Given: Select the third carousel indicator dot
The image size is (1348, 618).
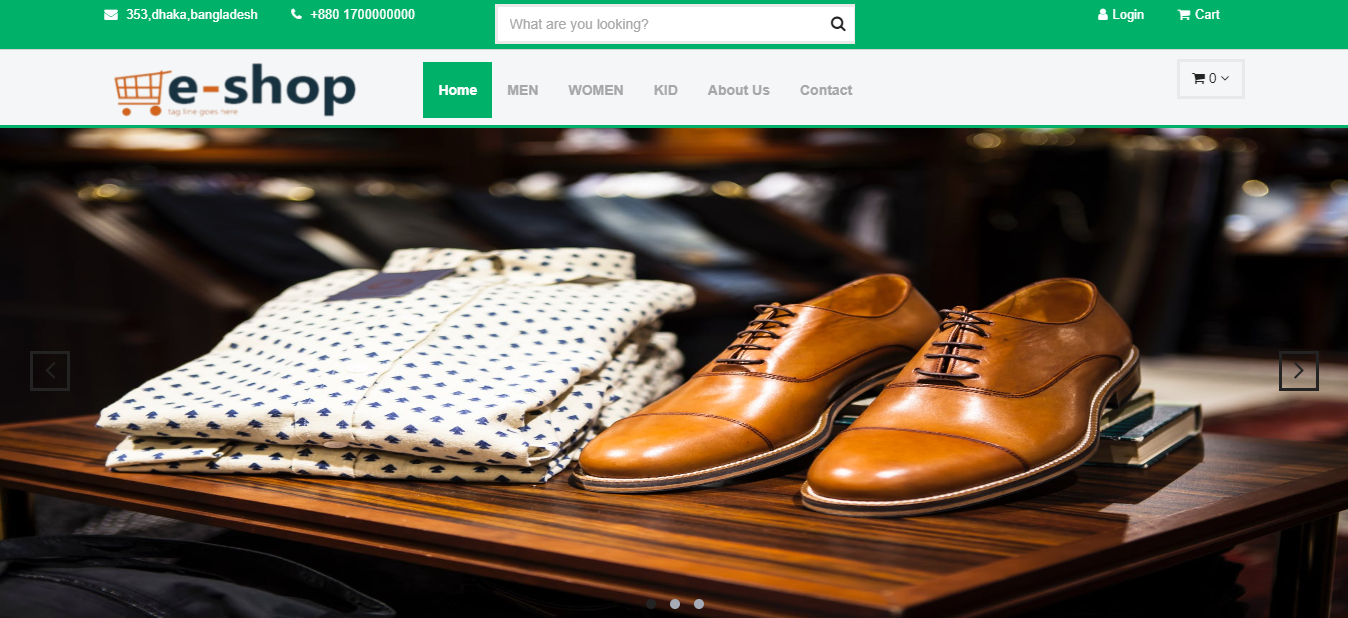Looking at the screenshot, I should pyautogui.click(x=699, y=604).
